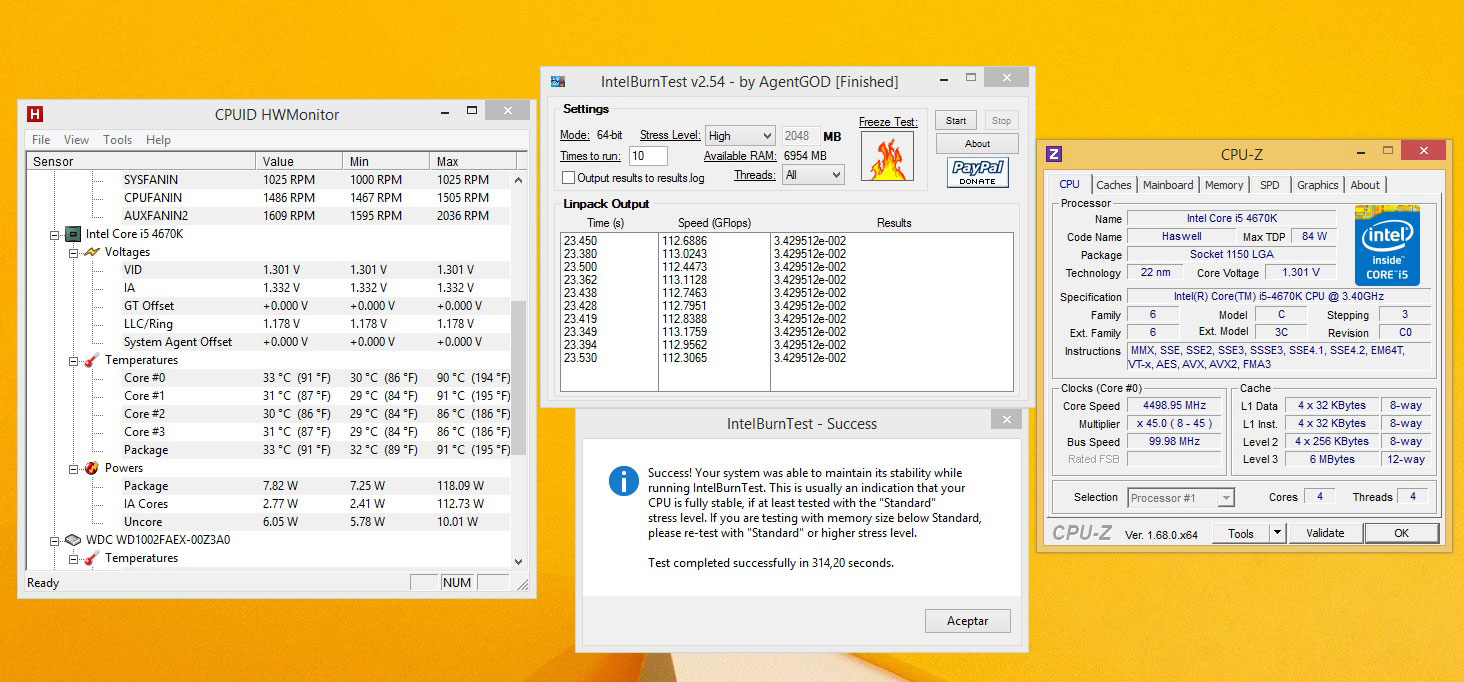Open the Tools dropdown arrow in CPU-Z
Image resolution: width=1464 pixels, height=682 pixels.
(x=1277, y=533)
